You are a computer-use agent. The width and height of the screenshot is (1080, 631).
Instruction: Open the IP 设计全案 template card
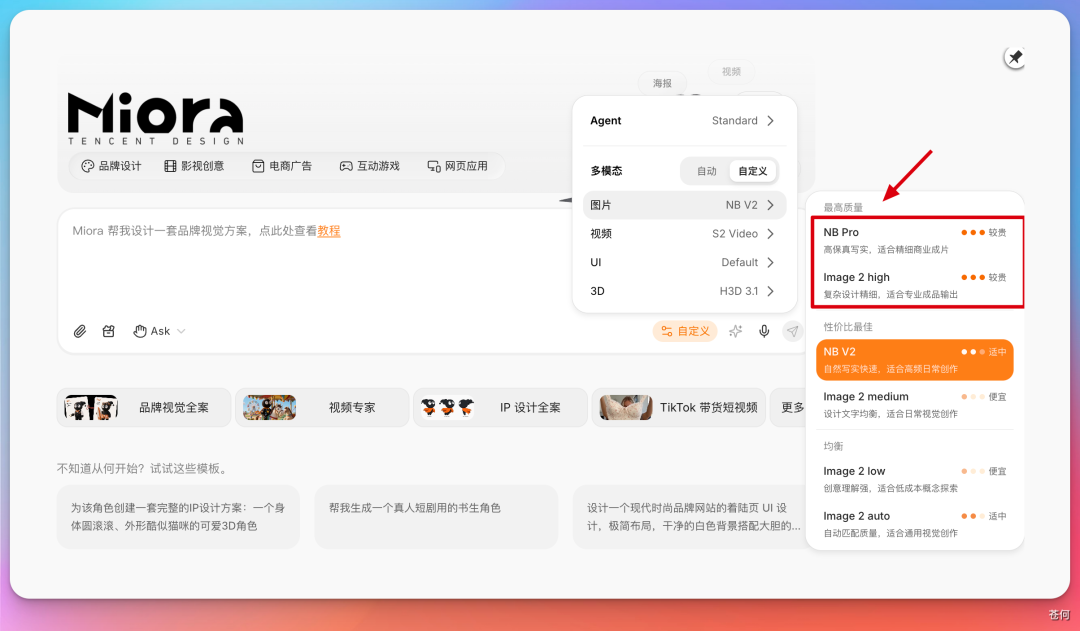[501, 408]
